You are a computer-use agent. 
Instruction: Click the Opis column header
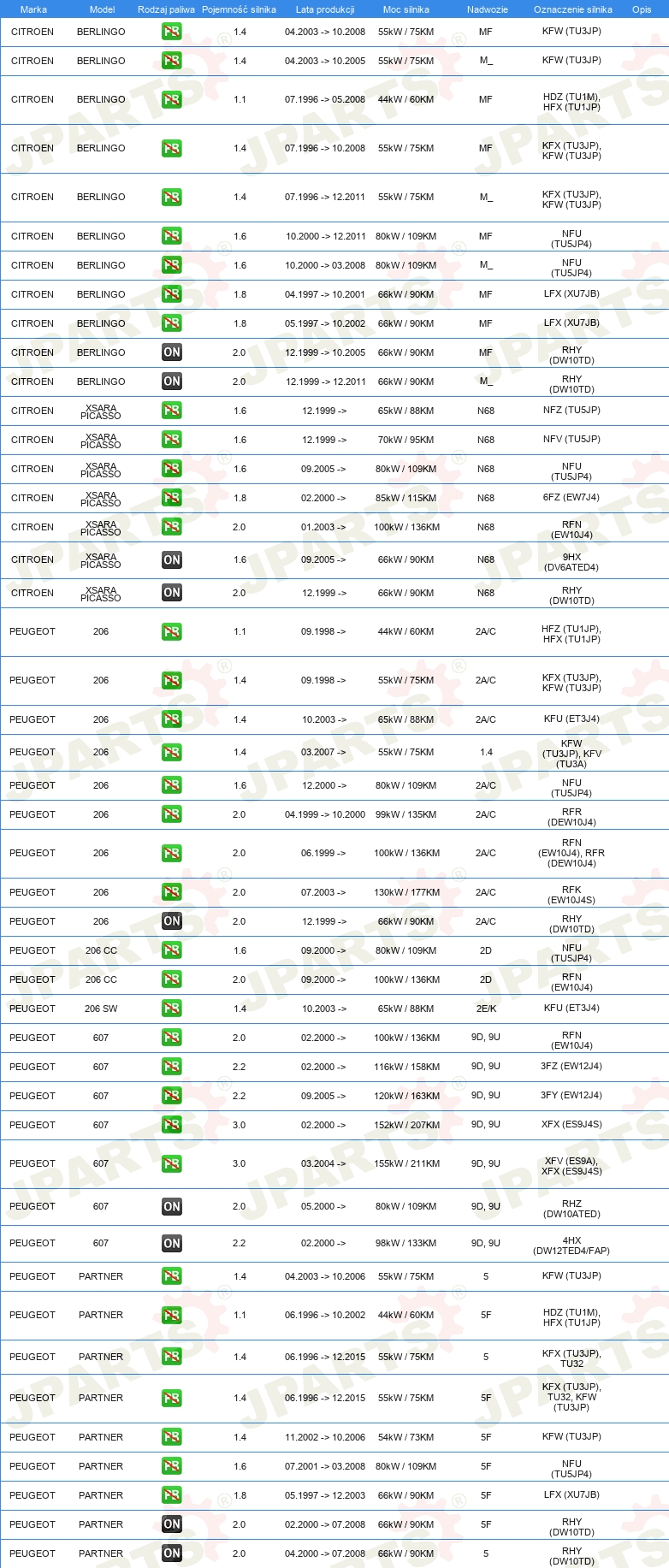pyautogui.click(x=642, y=9)
